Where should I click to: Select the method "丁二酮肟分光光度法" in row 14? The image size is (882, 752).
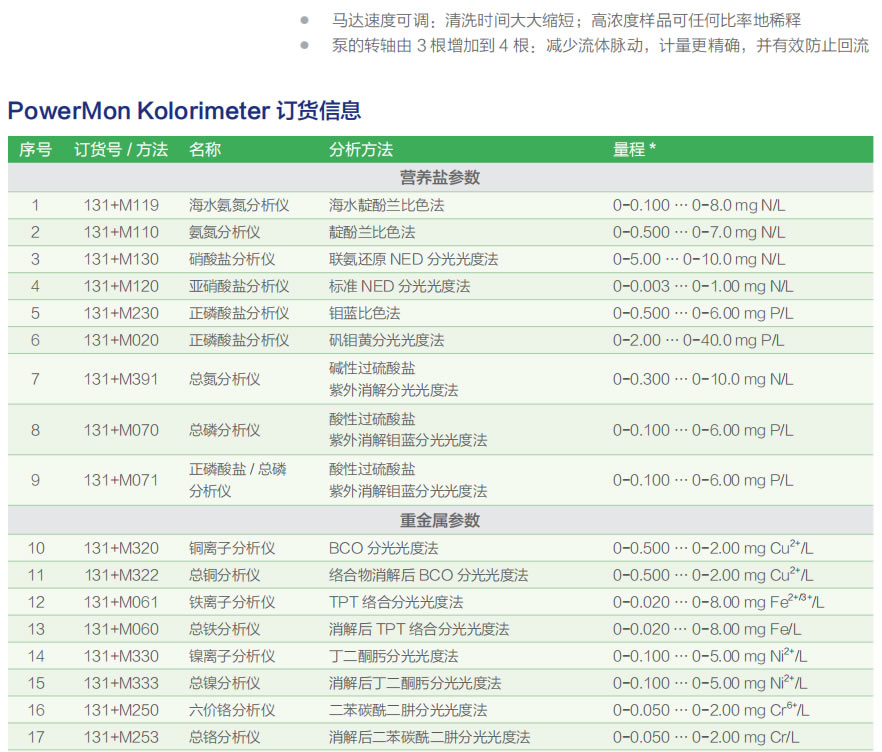coord(394,656)
